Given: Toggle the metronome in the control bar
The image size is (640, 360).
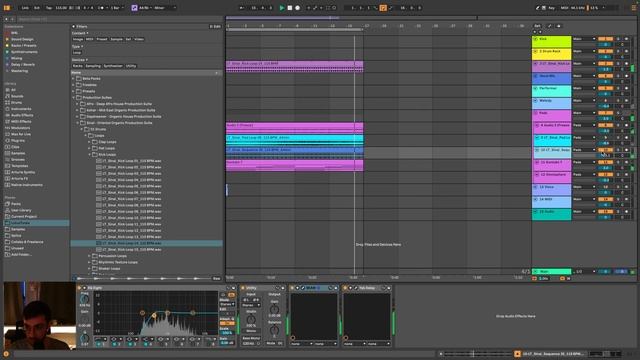Looking at the screenshot, I should pos(102,8).
